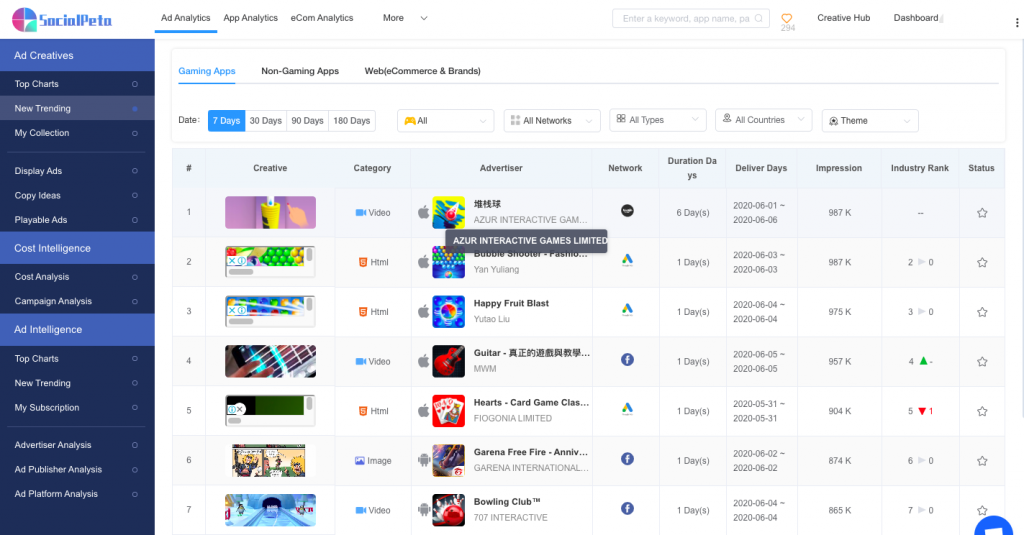
Task: Star the Happy Fruit Blast row
Action: [x=982, y=312]
